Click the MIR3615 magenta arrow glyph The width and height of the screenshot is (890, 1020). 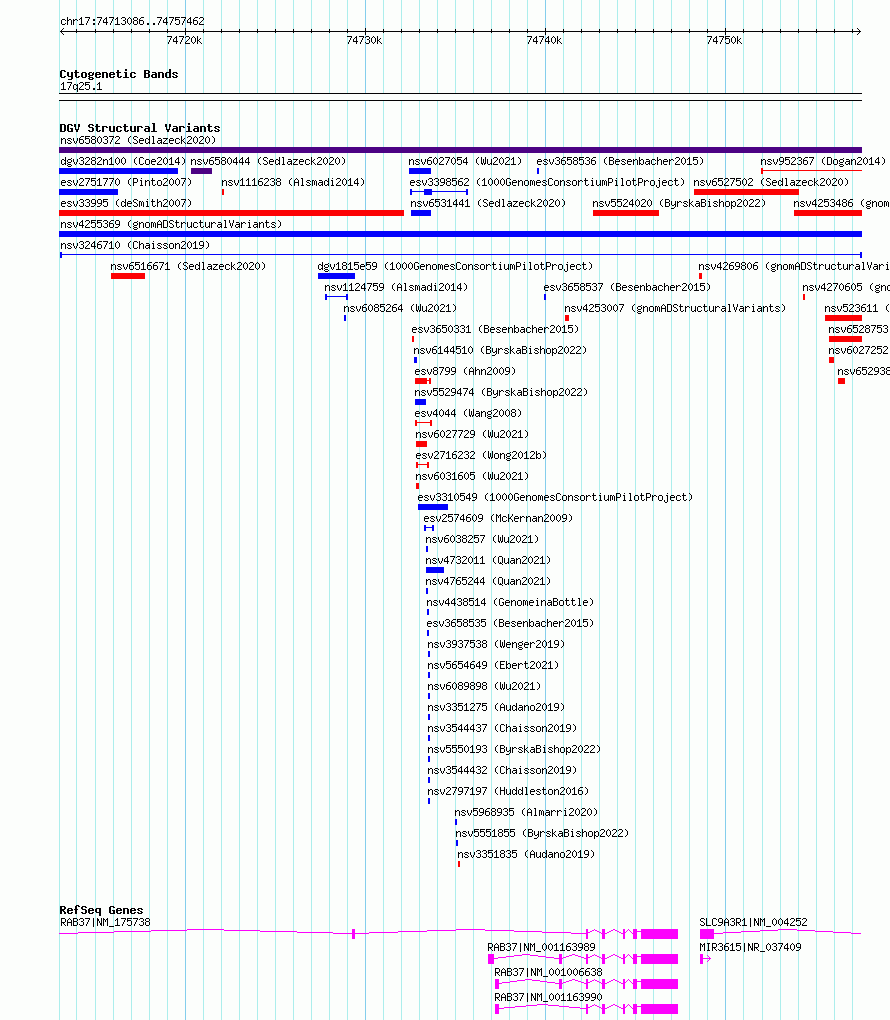tap(705, 959)
